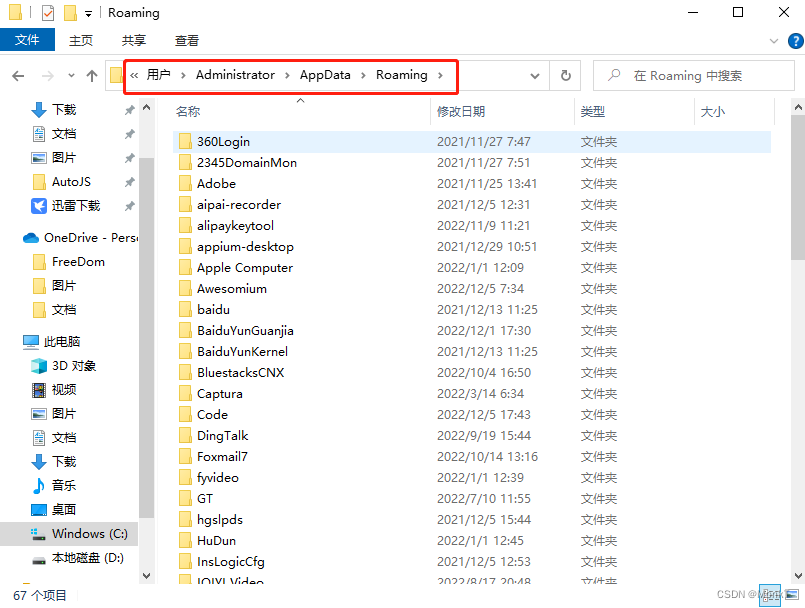The image size is (805, 608).
Task: Switch to details view via status bar icon
Action: [x=770, y=596]
